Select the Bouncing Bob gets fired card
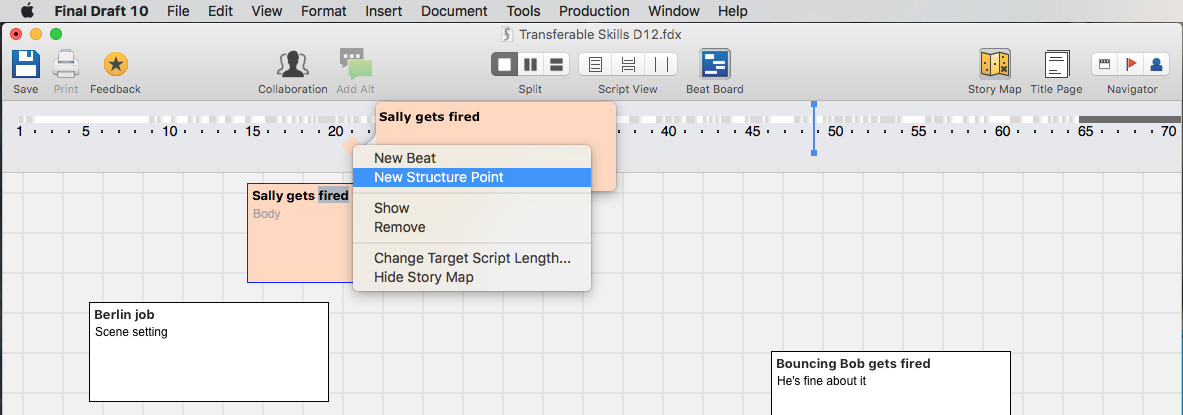Viewport: 1183px width, 415px height. point(890,383)
